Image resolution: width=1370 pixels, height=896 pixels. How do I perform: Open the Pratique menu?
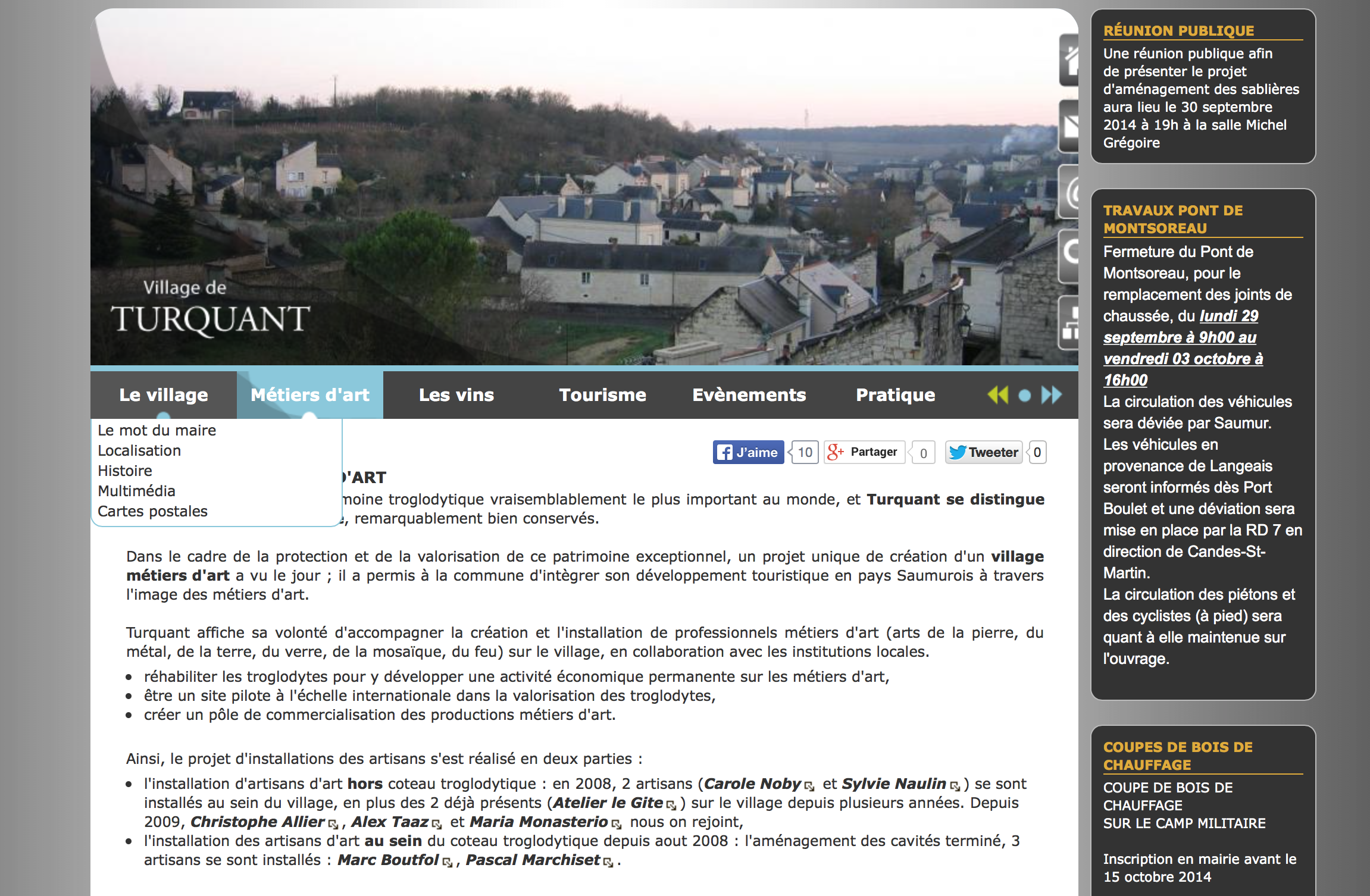895,395
